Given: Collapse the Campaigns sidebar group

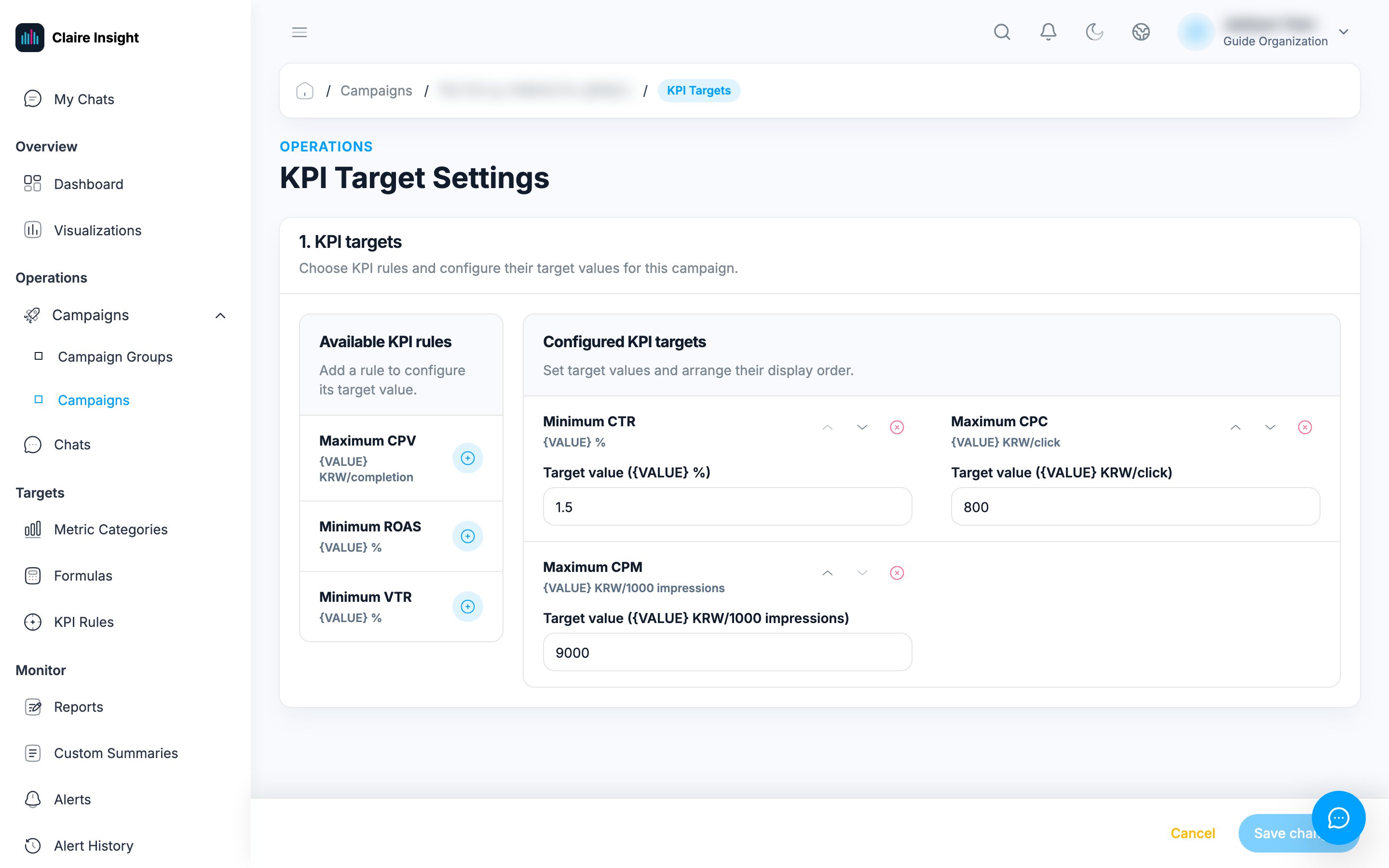Looking at the screenshot, I should 220,316.
